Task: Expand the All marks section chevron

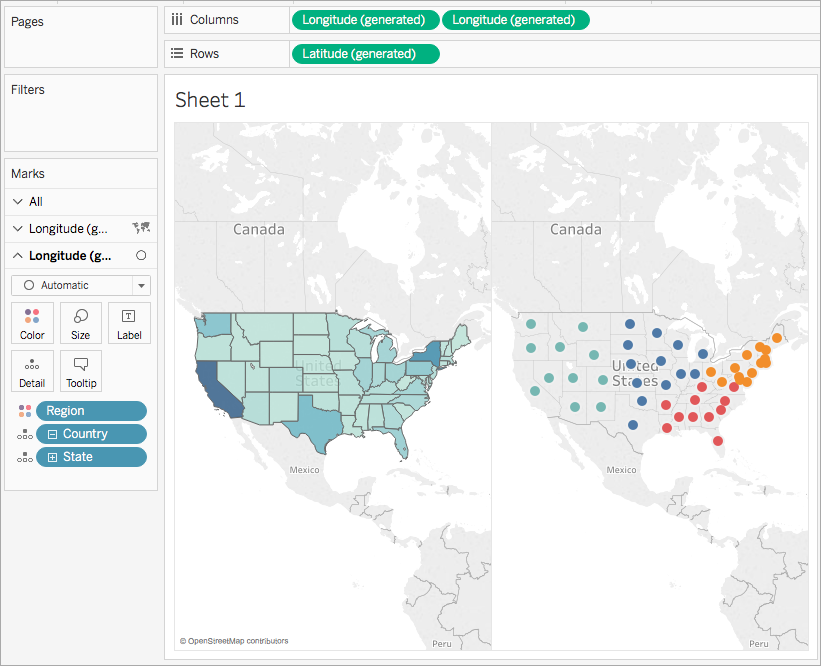Action: [18, 202]
